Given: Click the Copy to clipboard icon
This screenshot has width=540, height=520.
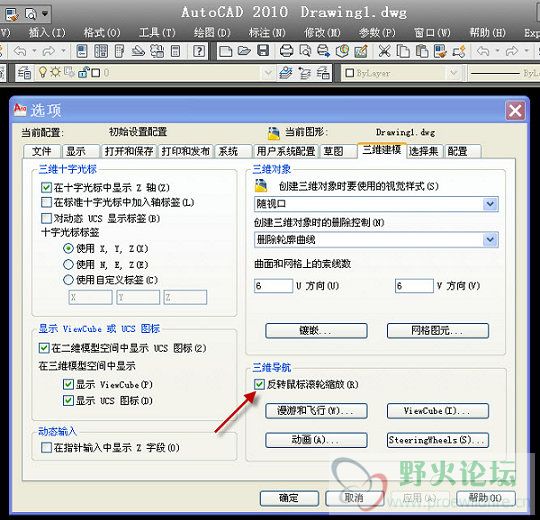Looking at the screenshot, I should [x=403, y=51].
